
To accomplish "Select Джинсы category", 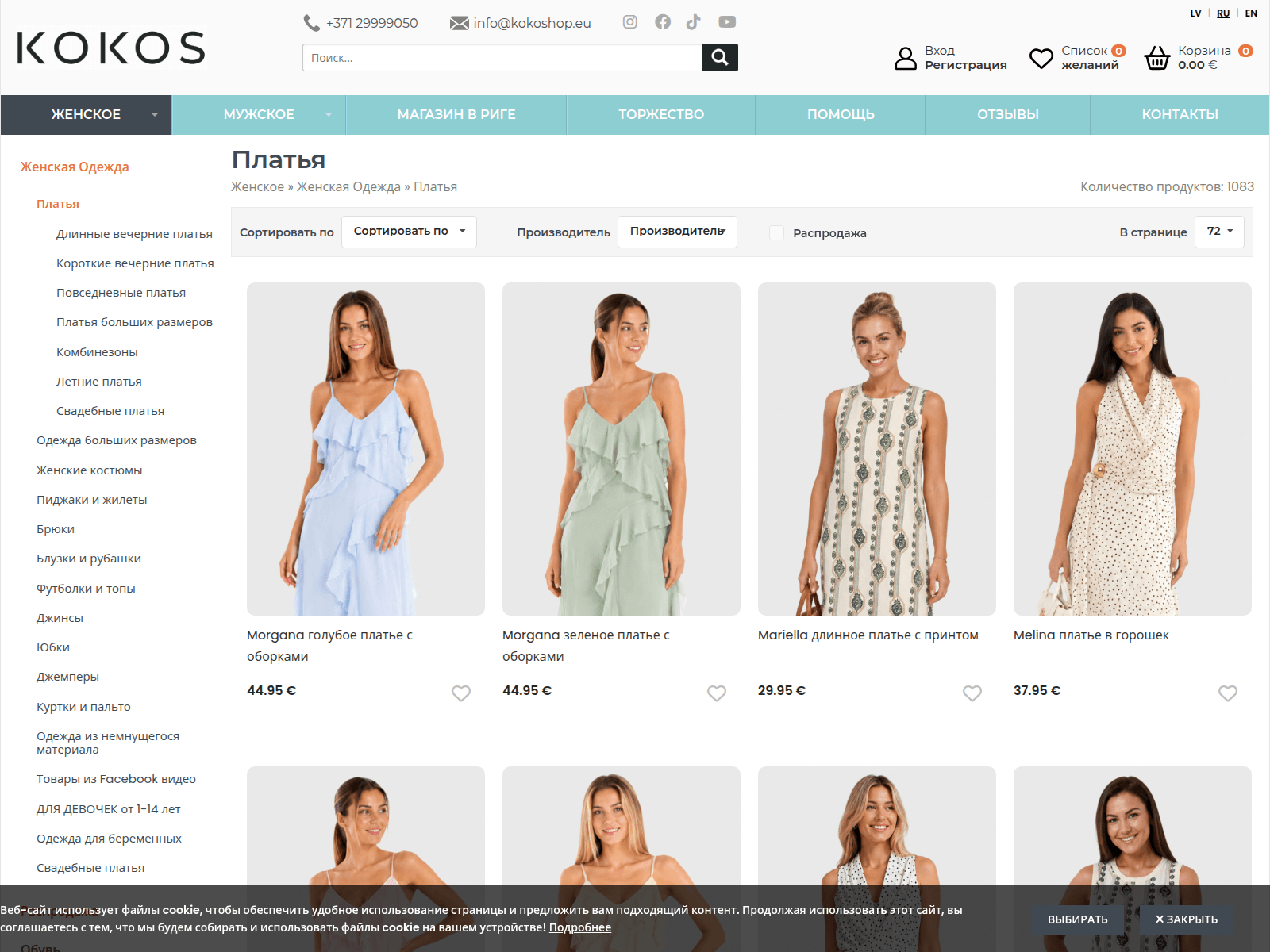I will [60, 618].
